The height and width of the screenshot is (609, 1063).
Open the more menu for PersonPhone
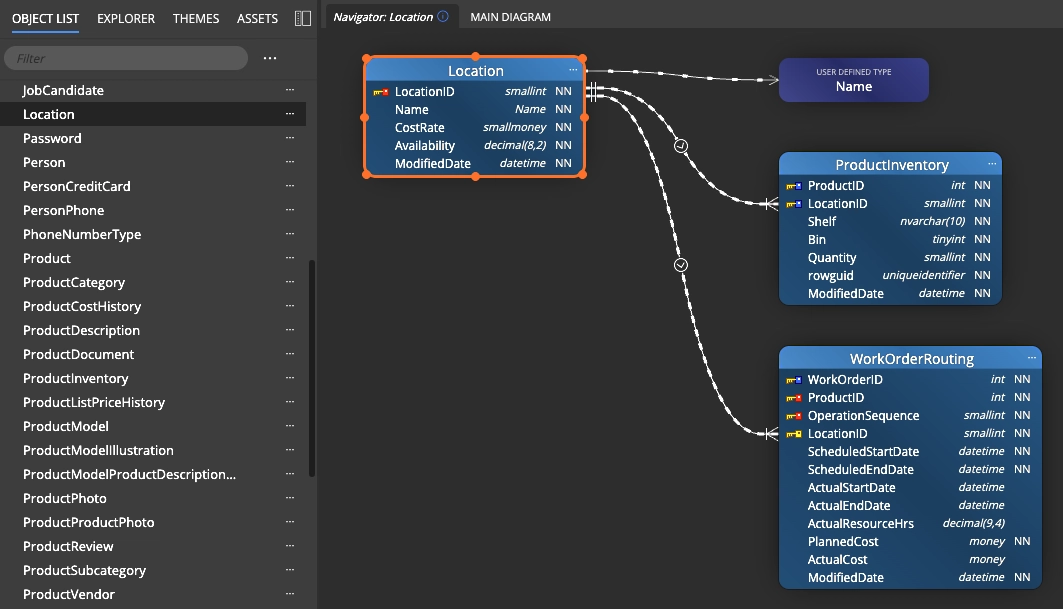click(x=290, y=210)
